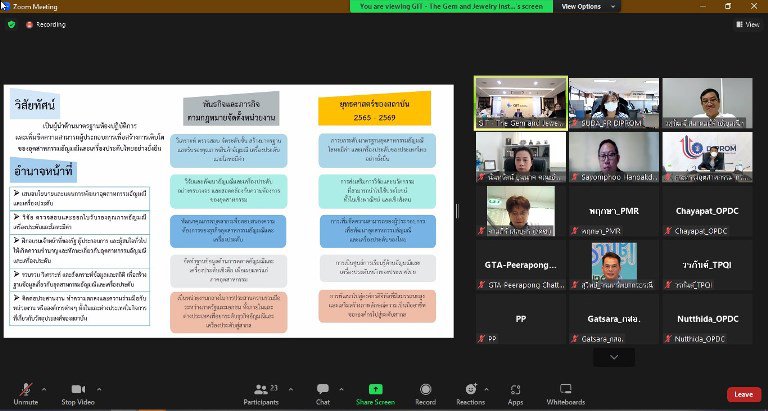The width and height of the screenshot is (768, 411).
Task: Select the DIPROM logo video tile
Action: tap(707, 157)
